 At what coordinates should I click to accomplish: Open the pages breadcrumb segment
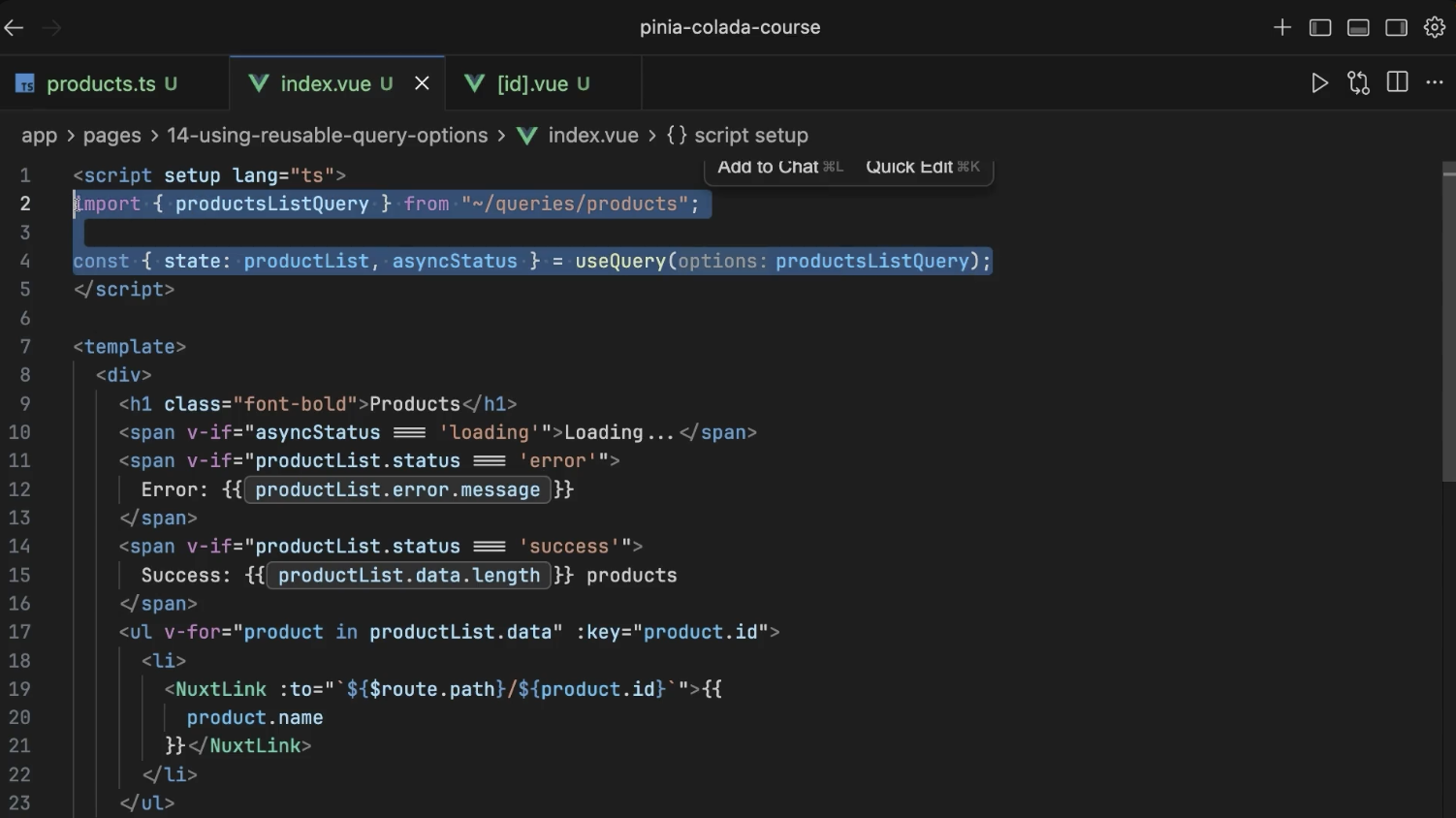click(x=112, y=136)
